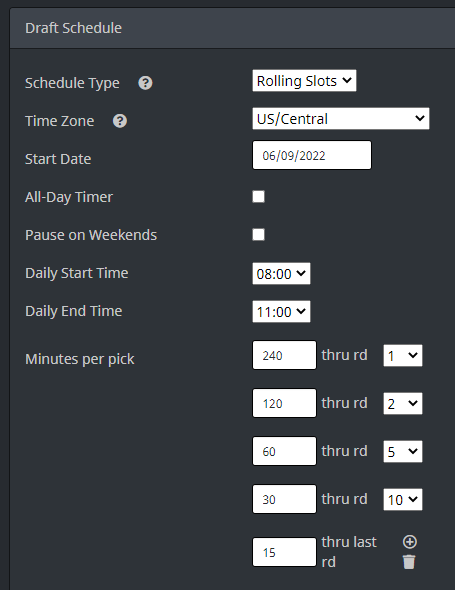Image resolution: width=455 pixels, height=590 pixels.
Task: Select the 30 minutes per pick field
Action: (284, 499)
